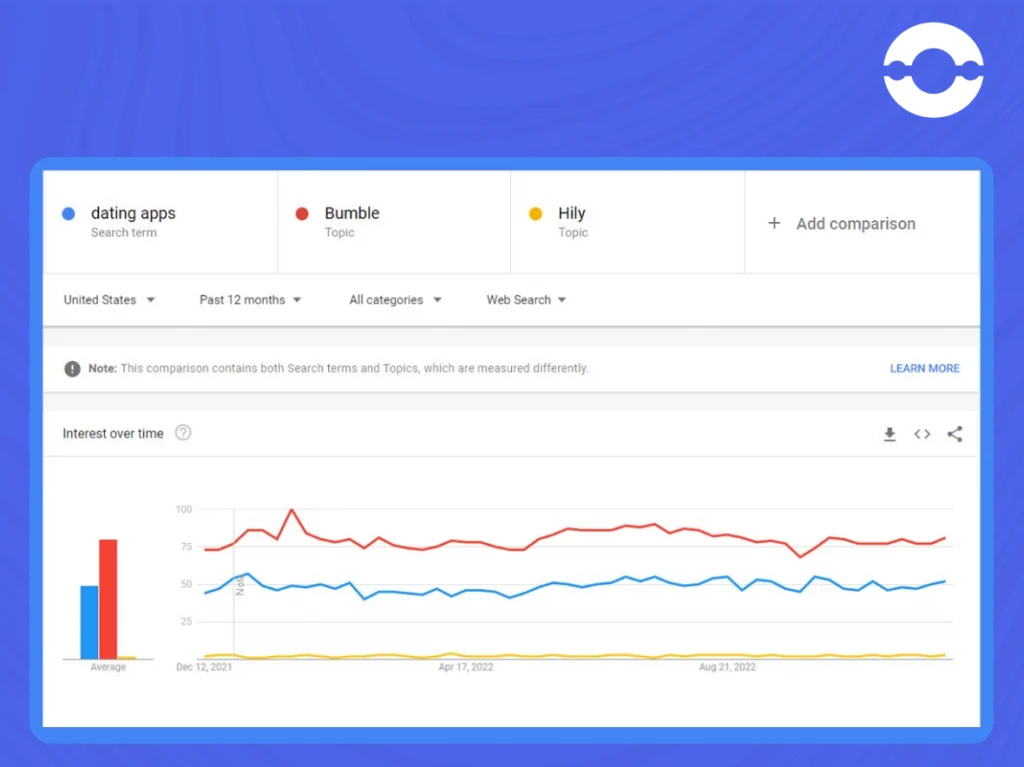This screenshot has height=767, width=1024.
Task: Expand the All categories dropdown
Action: (x=395, y=300)
